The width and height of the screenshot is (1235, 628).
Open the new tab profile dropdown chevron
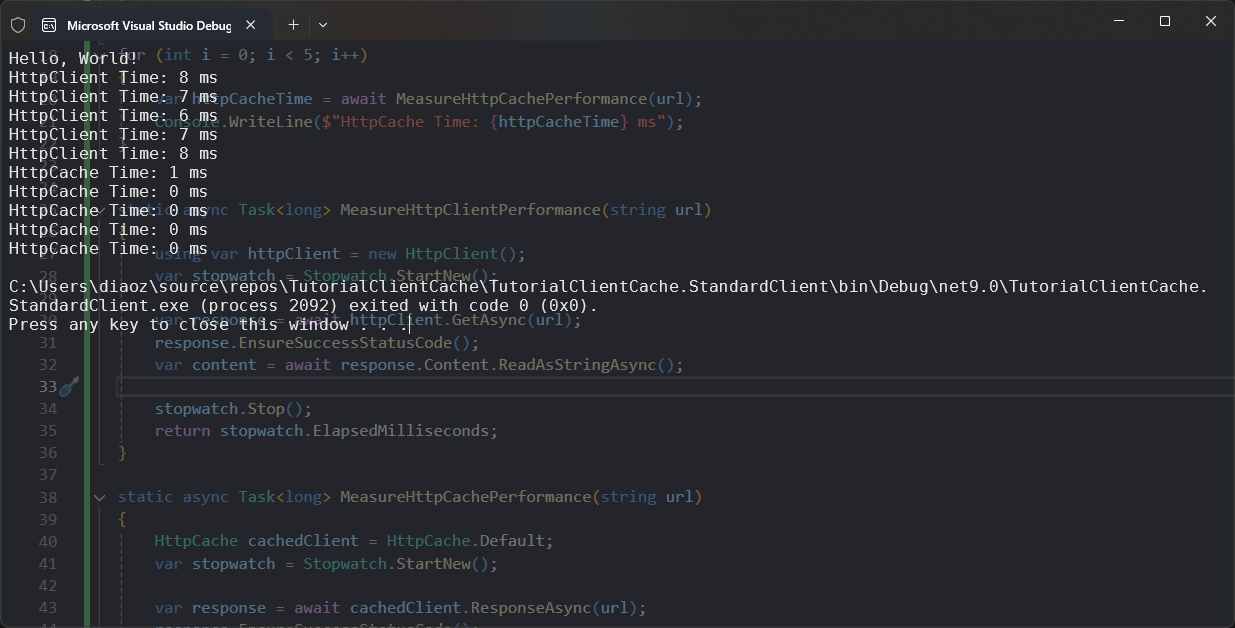pos(323,24)
